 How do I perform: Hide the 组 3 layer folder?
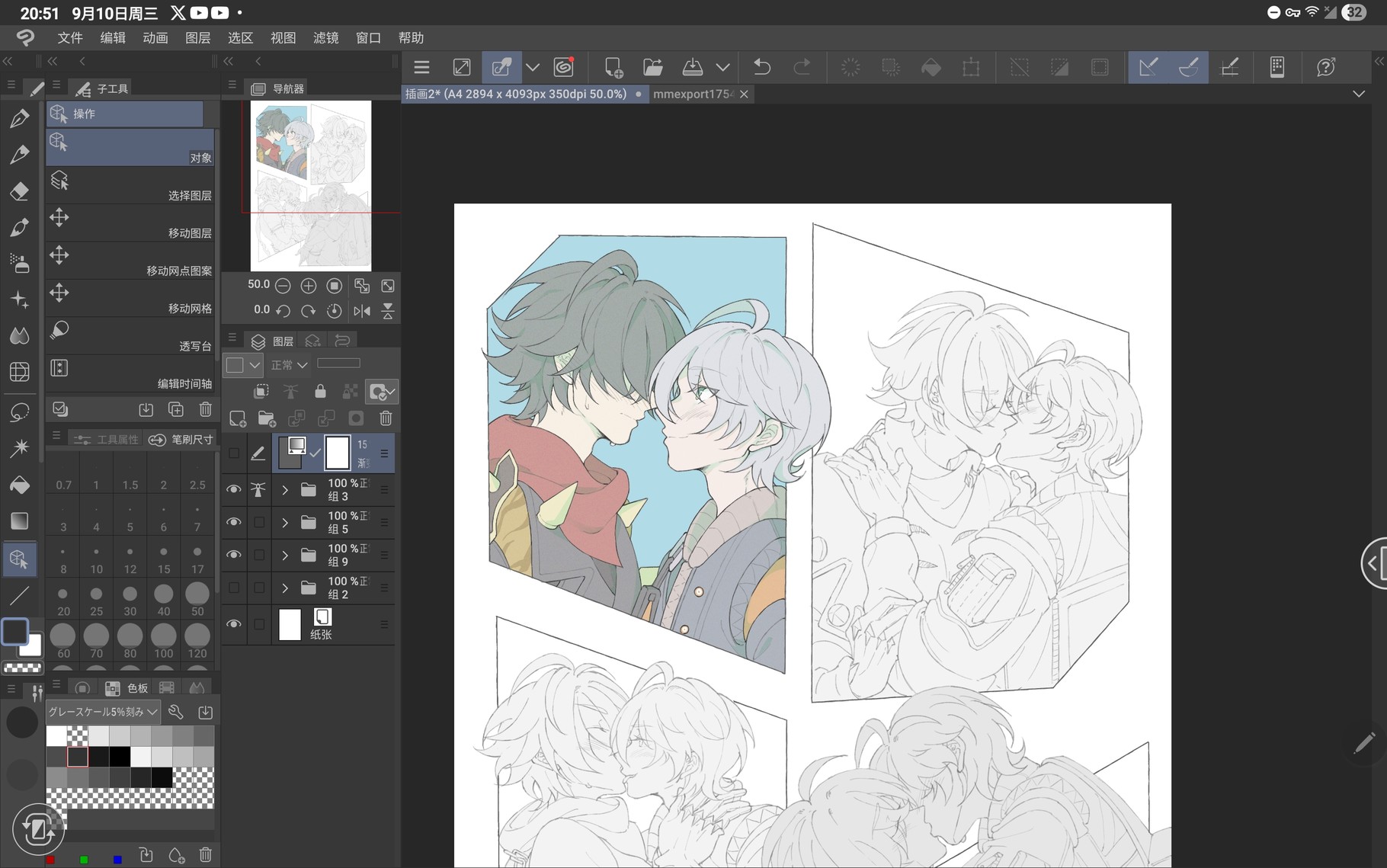(234, 489)
